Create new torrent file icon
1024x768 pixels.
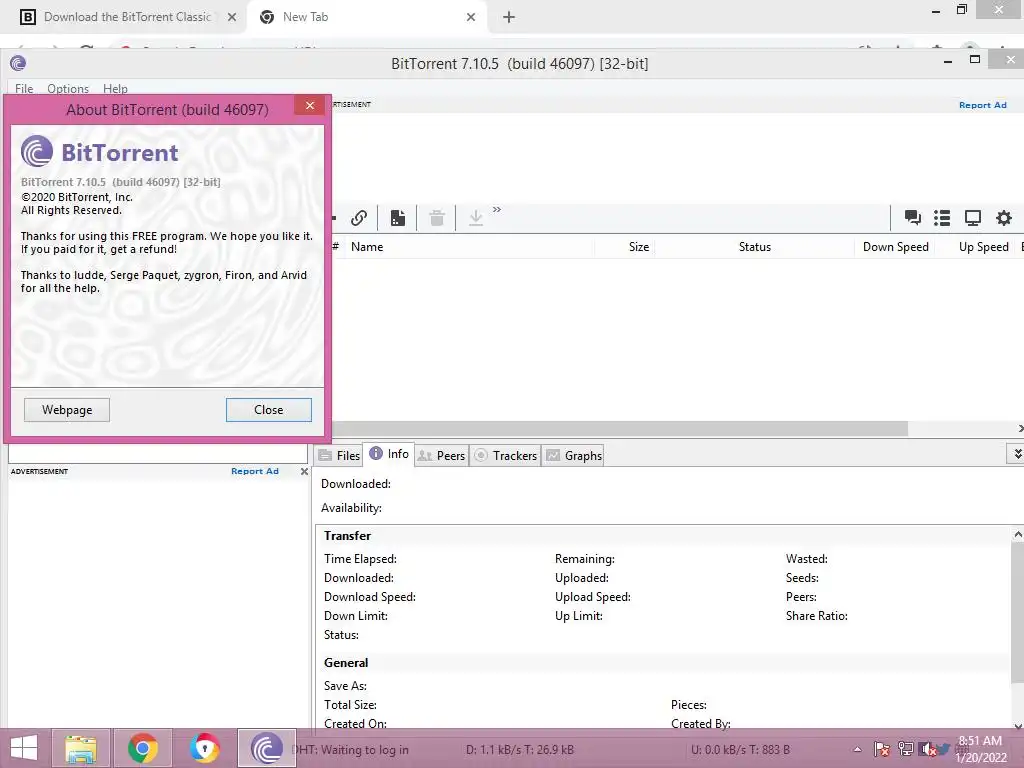click(398, 217)
